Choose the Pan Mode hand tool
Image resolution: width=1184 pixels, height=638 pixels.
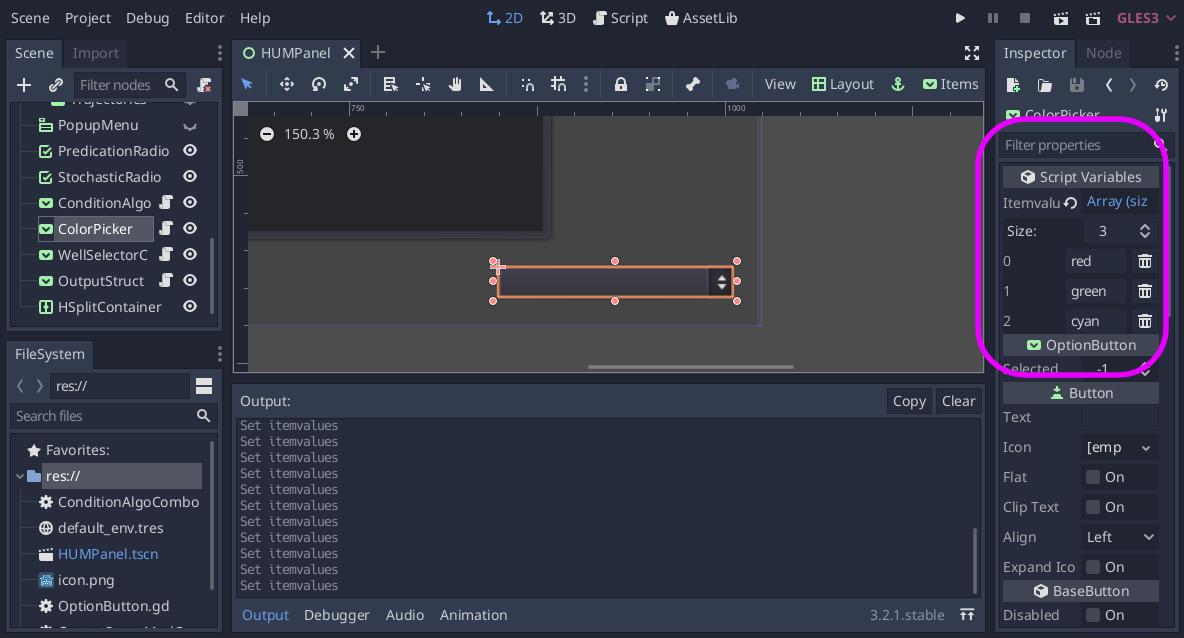click(x=455, y=84)
